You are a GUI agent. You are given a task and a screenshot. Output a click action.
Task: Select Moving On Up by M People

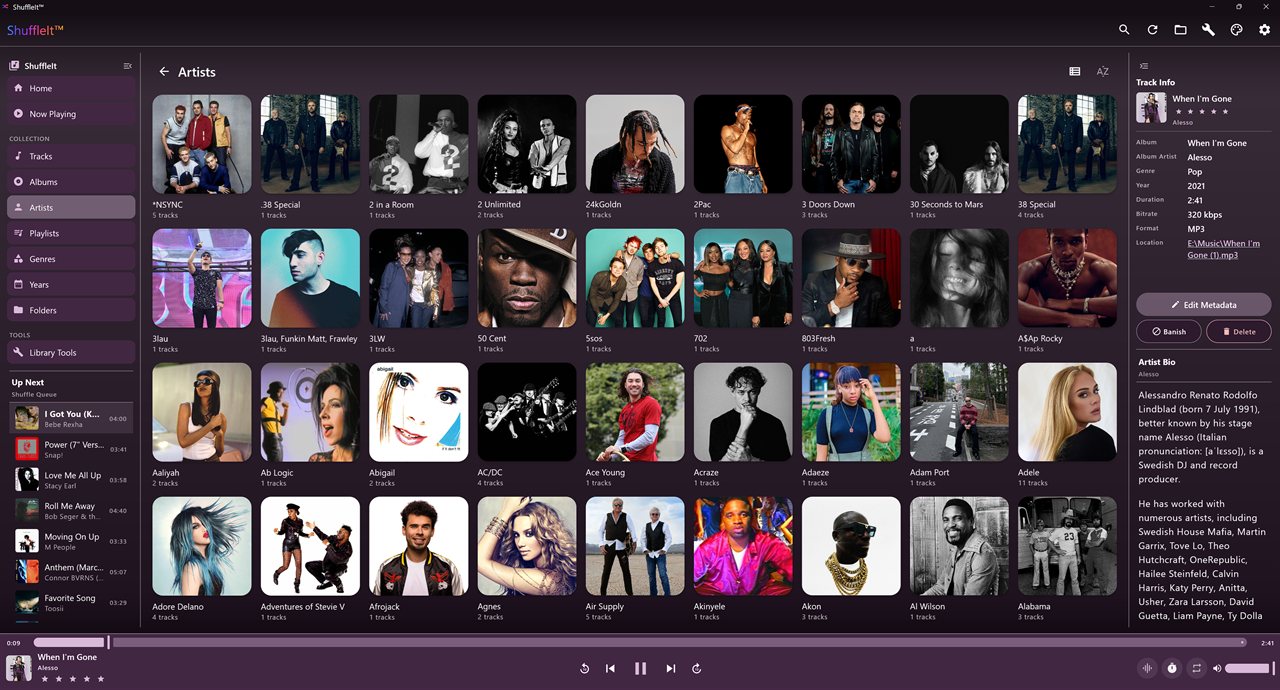pos(70,541)
